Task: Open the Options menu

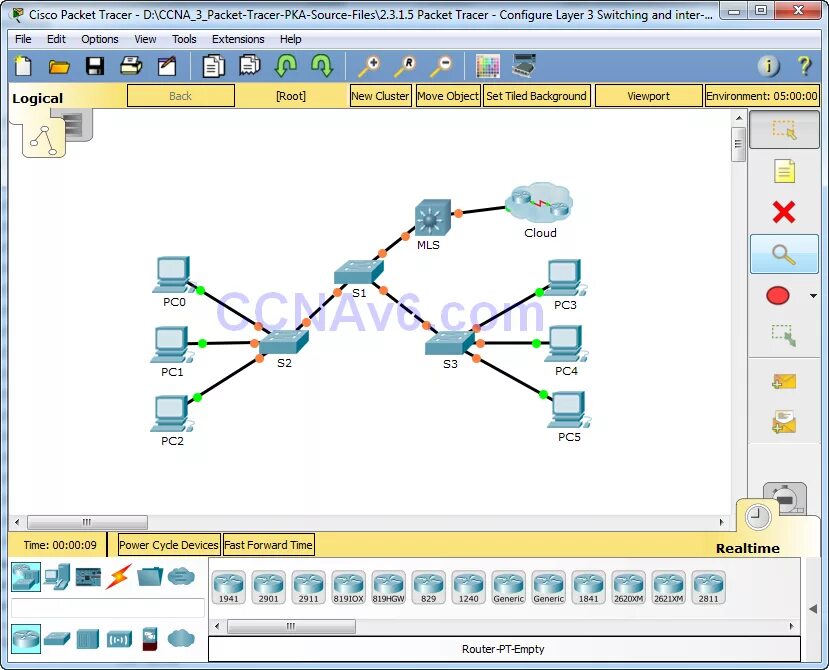Action: tap(99, 39)
